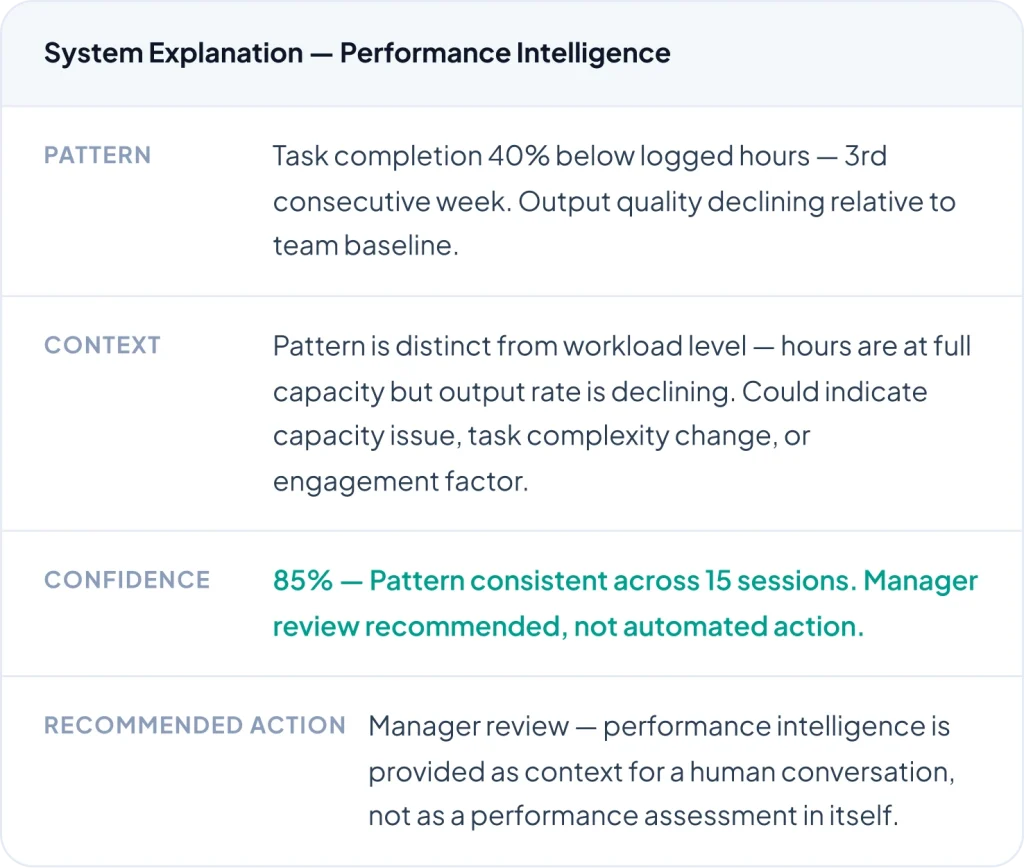The width and height of the screenshot is (1024, 868).
Task: Select the CONFIDENCE row label
Action: (127, 580)
